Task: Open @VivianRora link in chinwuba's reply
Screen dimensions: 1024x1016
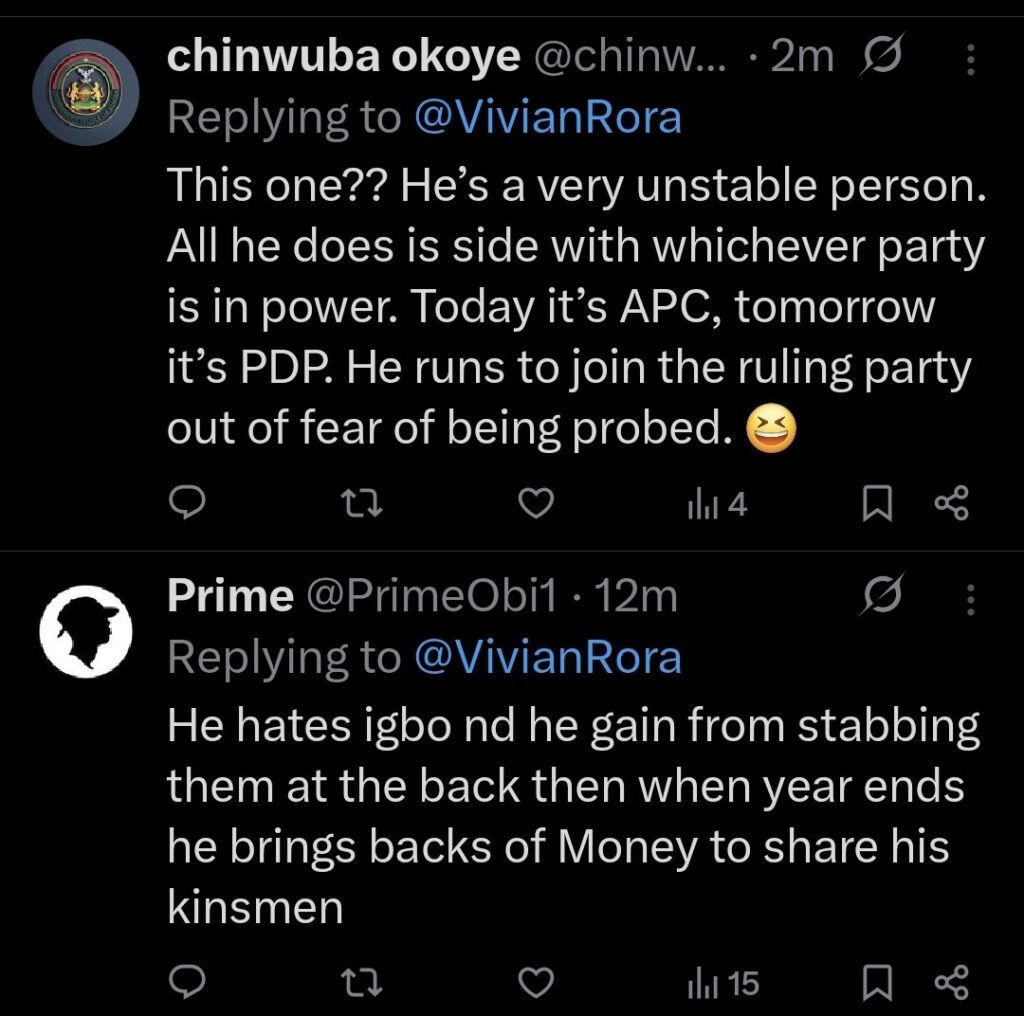Action: click(x=548, y=118)
